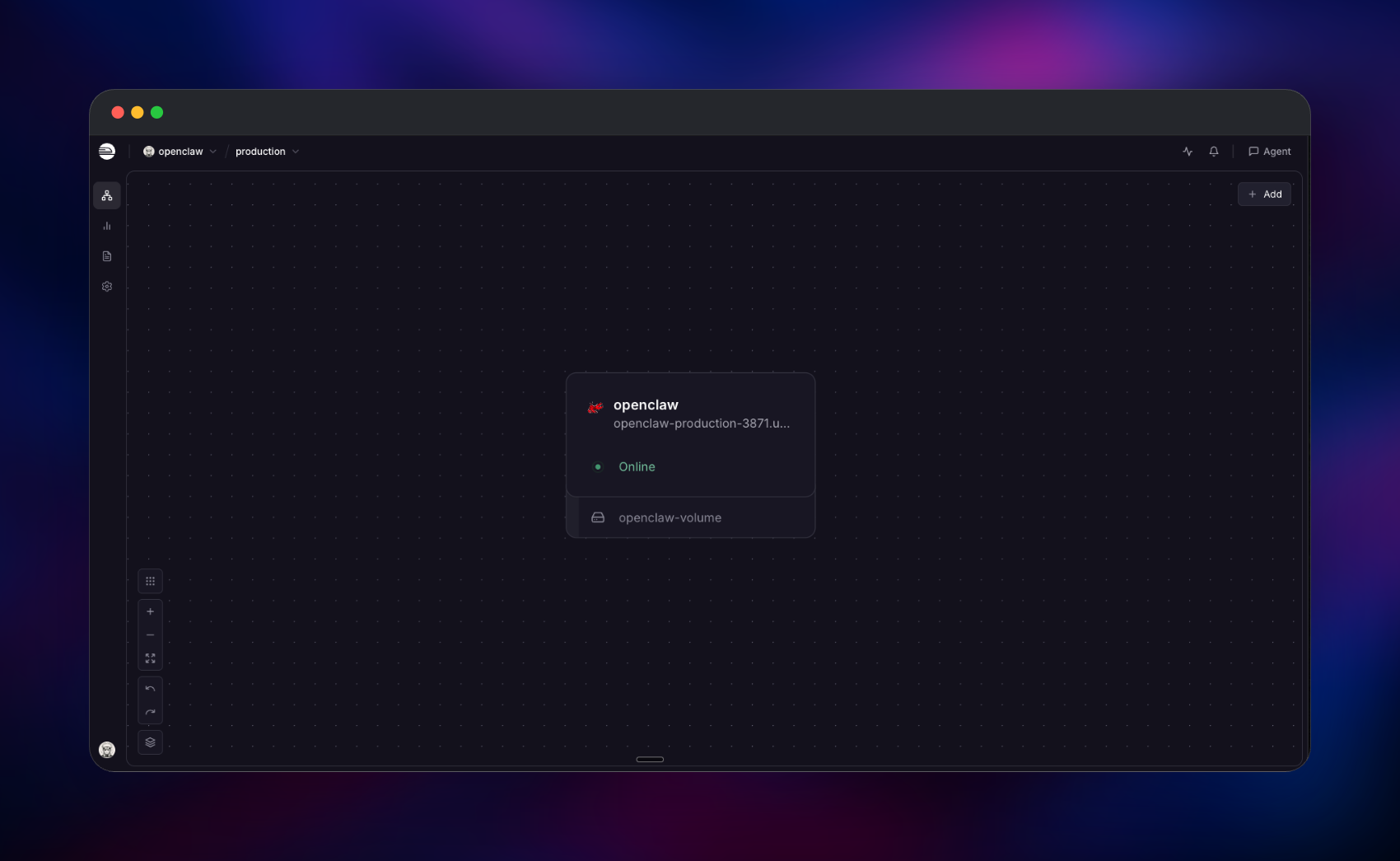This screenshot has height=861, width=1400.
Task: Click the Add button on canvas
Action: pos(1264,194)
